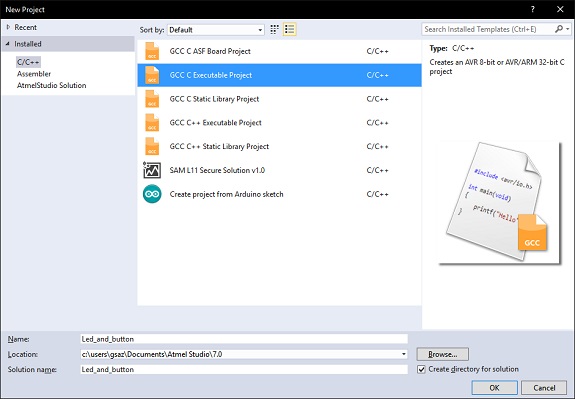Screen dimensions: 575x399
Task: Select C/C++ in the template tree
Action: (28, 62)
